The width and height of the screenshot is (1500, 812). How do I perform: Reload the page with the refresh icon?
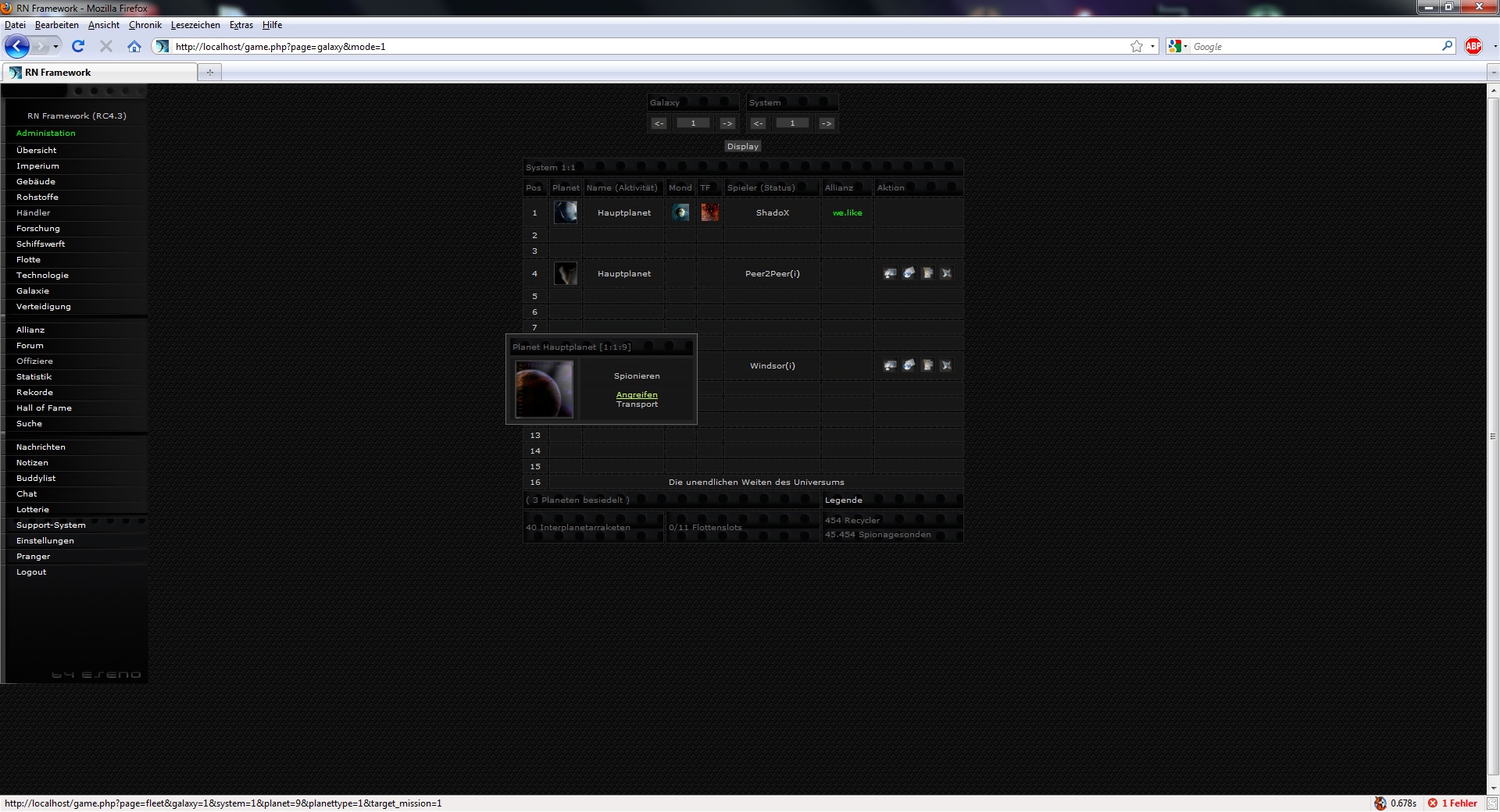[78, 46]
